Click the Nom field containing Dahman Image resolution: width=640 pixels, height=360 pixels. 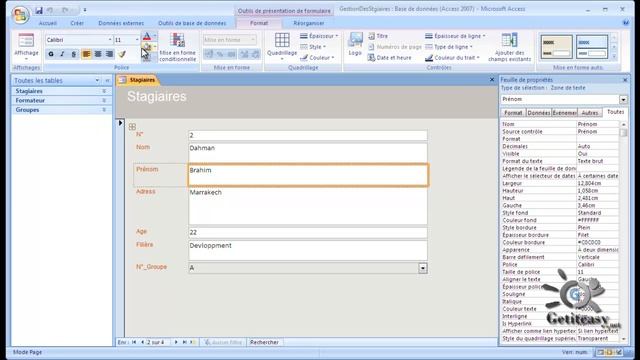pos(308,153)
